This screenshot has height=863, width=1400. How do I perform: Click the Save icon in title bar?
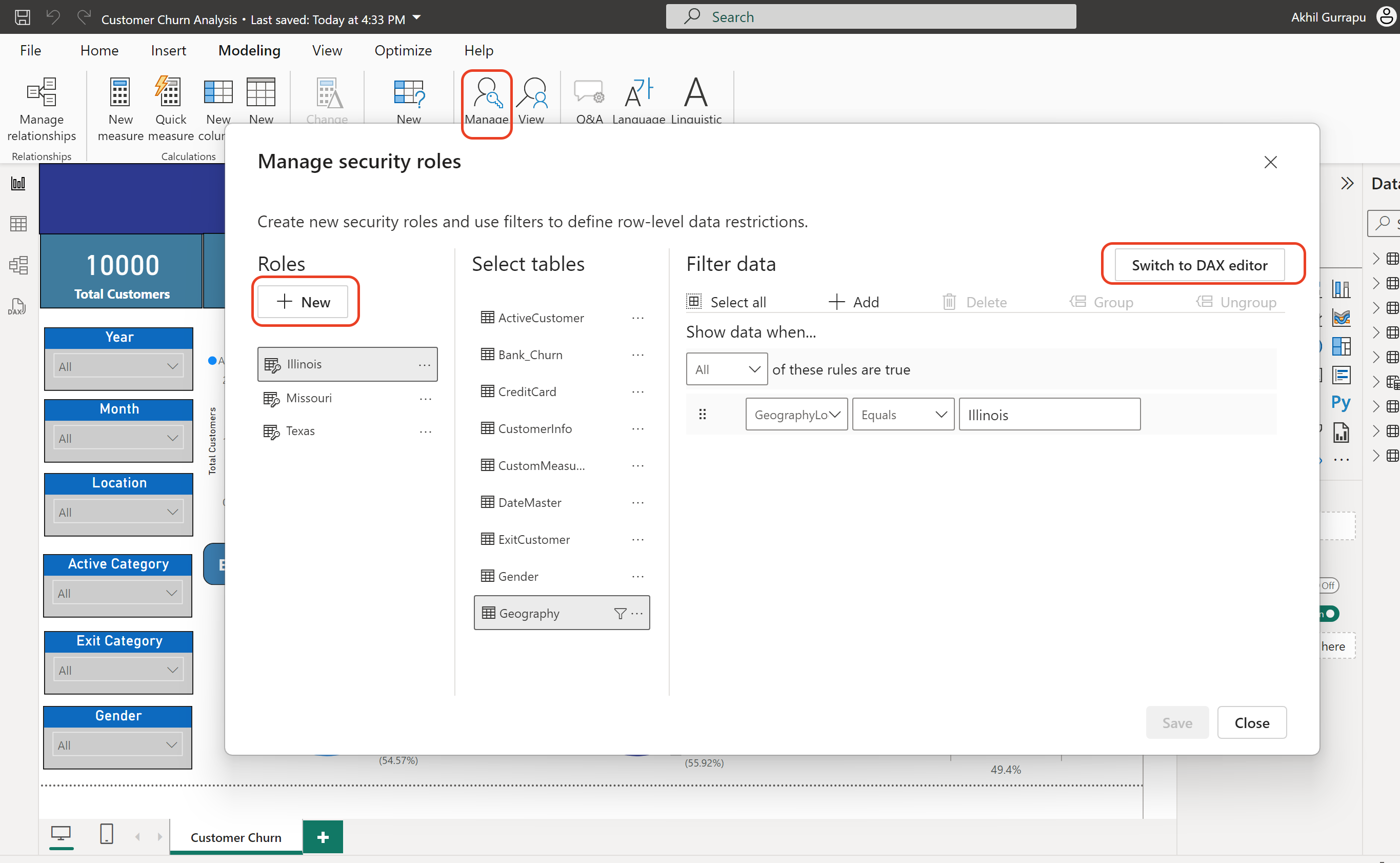[22, 17]
